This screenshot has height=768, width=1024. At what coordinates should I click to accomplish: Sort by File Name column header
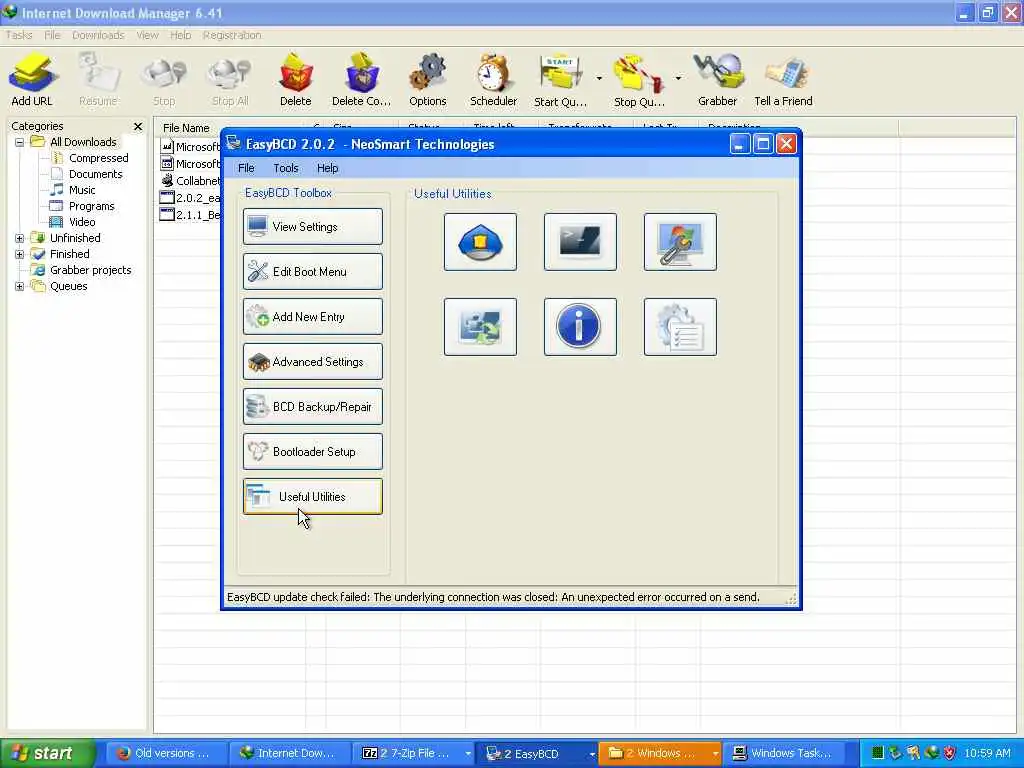coord(187,127)
